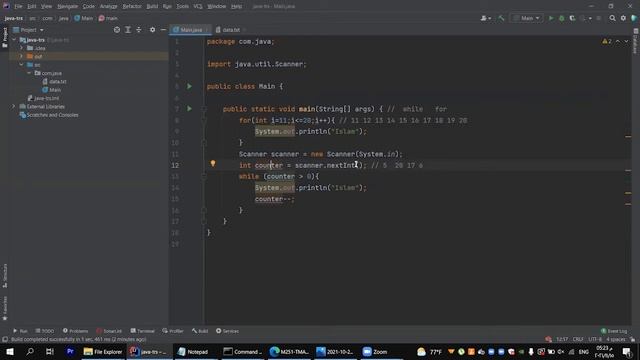Collapse the src folder in tree
The height and width of the screenshot is (360, 640).
pos(22,64)
